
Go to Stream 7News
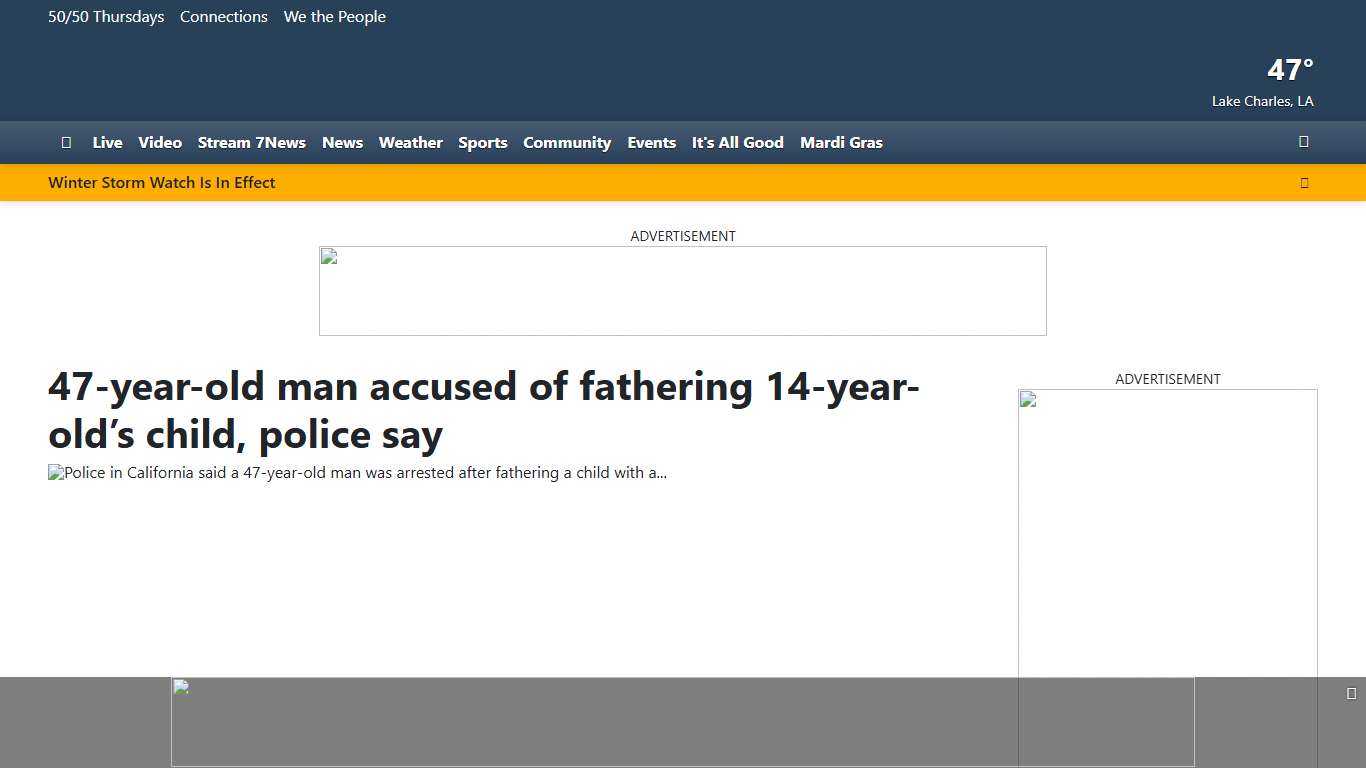[251, 142]
